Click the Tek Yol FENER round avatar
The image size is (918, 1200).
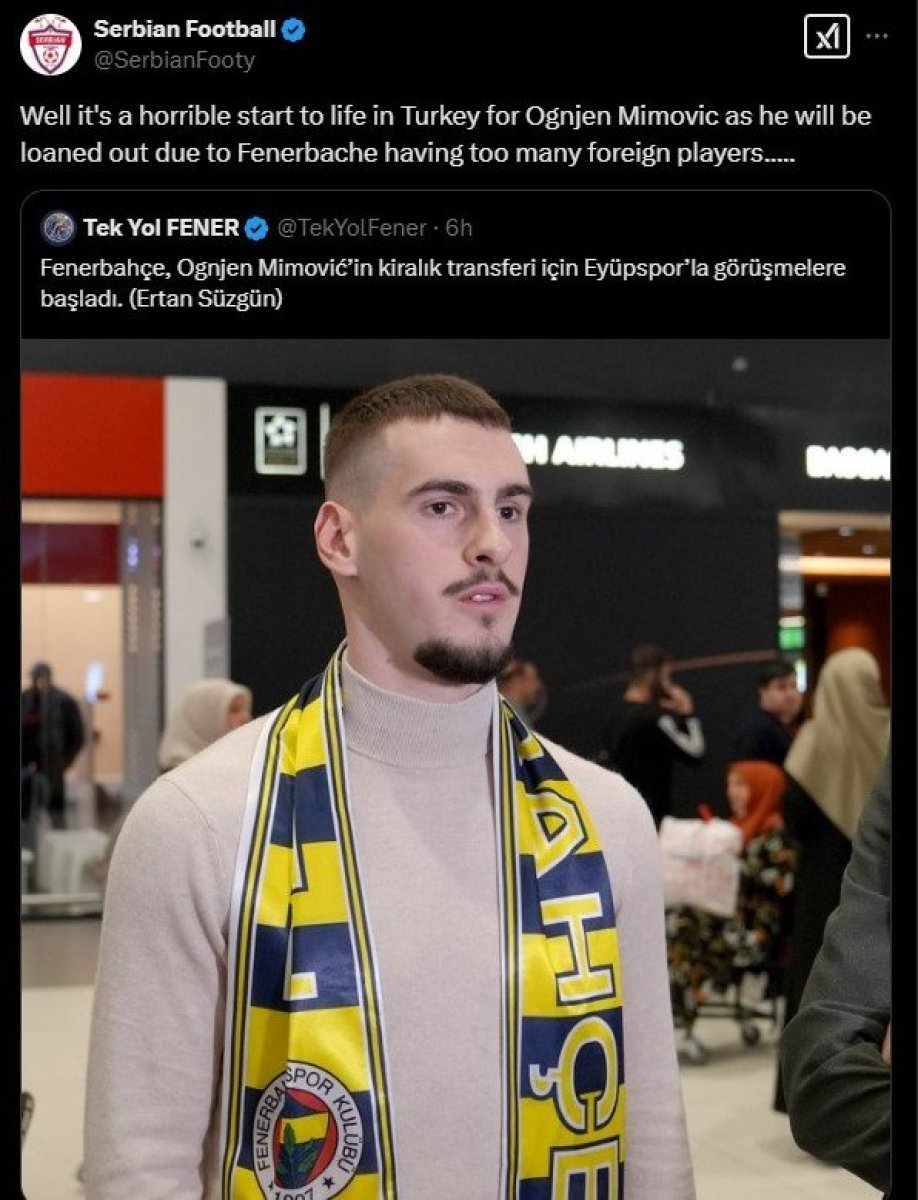pyautogui.click(x=58, y=228)
